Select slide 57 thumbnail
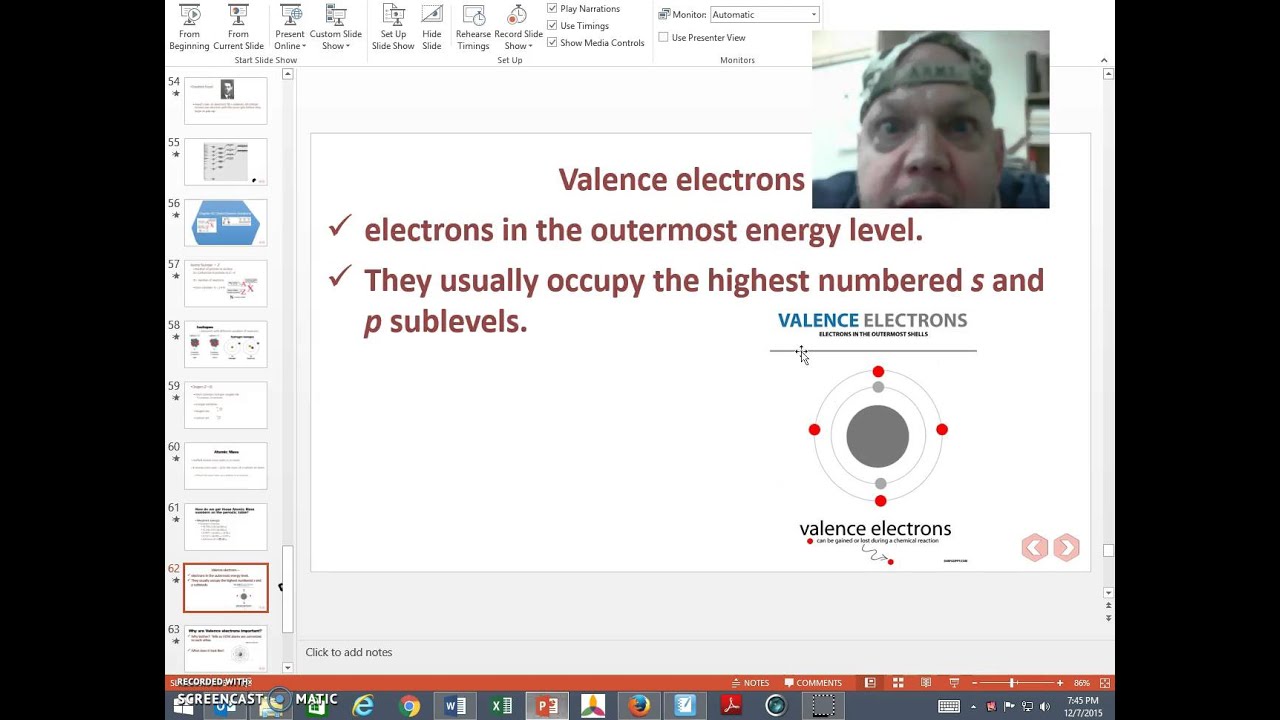Screen dimensions: 1280x720 [226, 283]
